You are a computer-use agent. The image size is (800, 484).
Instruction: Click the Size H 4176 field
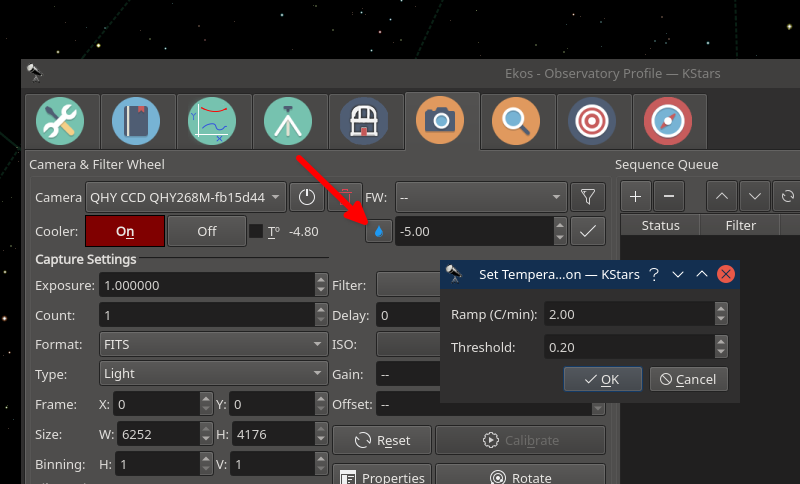pyautogui.click(x=273, y=434)
